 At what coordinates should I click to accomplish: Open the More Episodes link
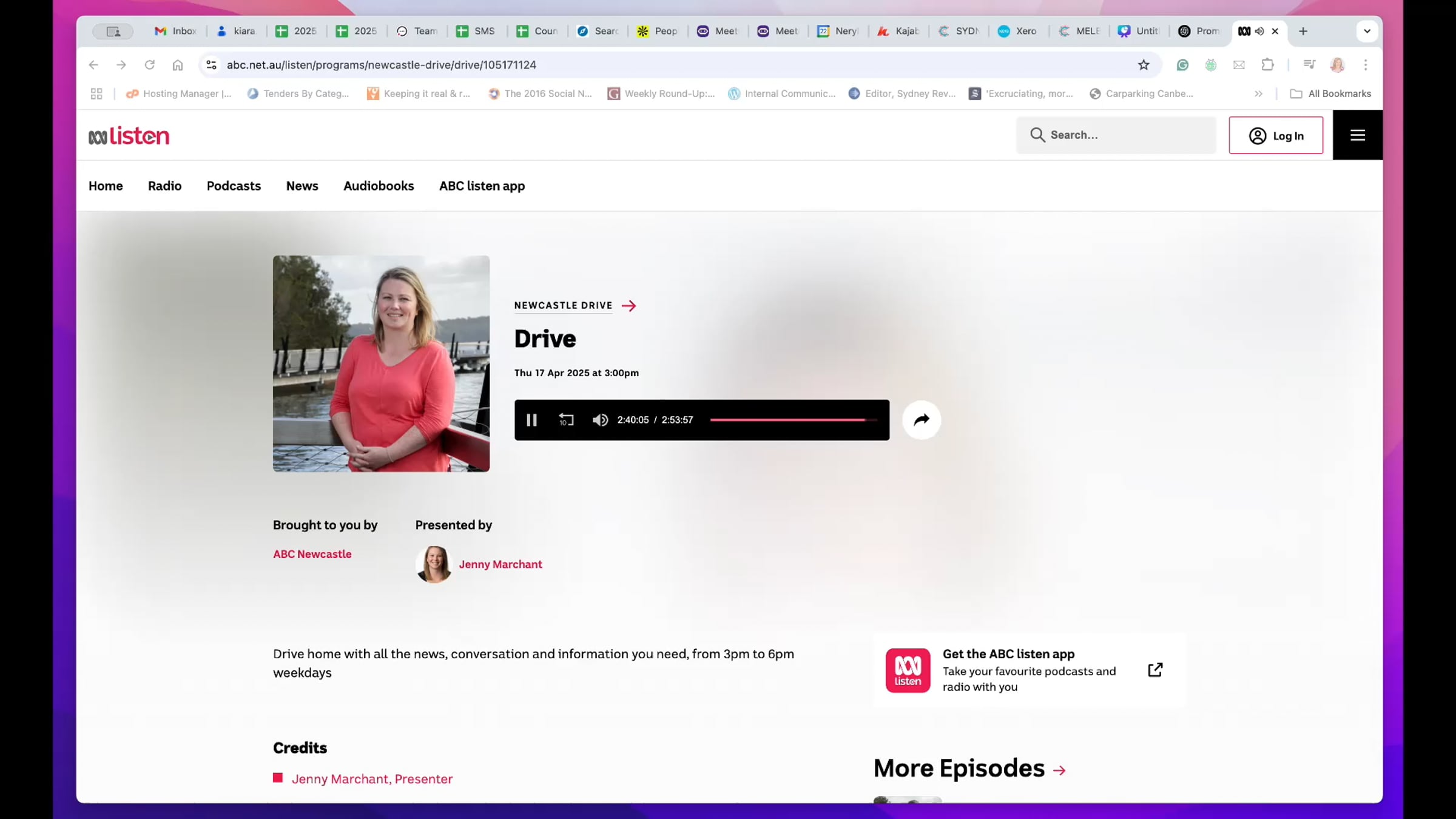pos(969,769)
